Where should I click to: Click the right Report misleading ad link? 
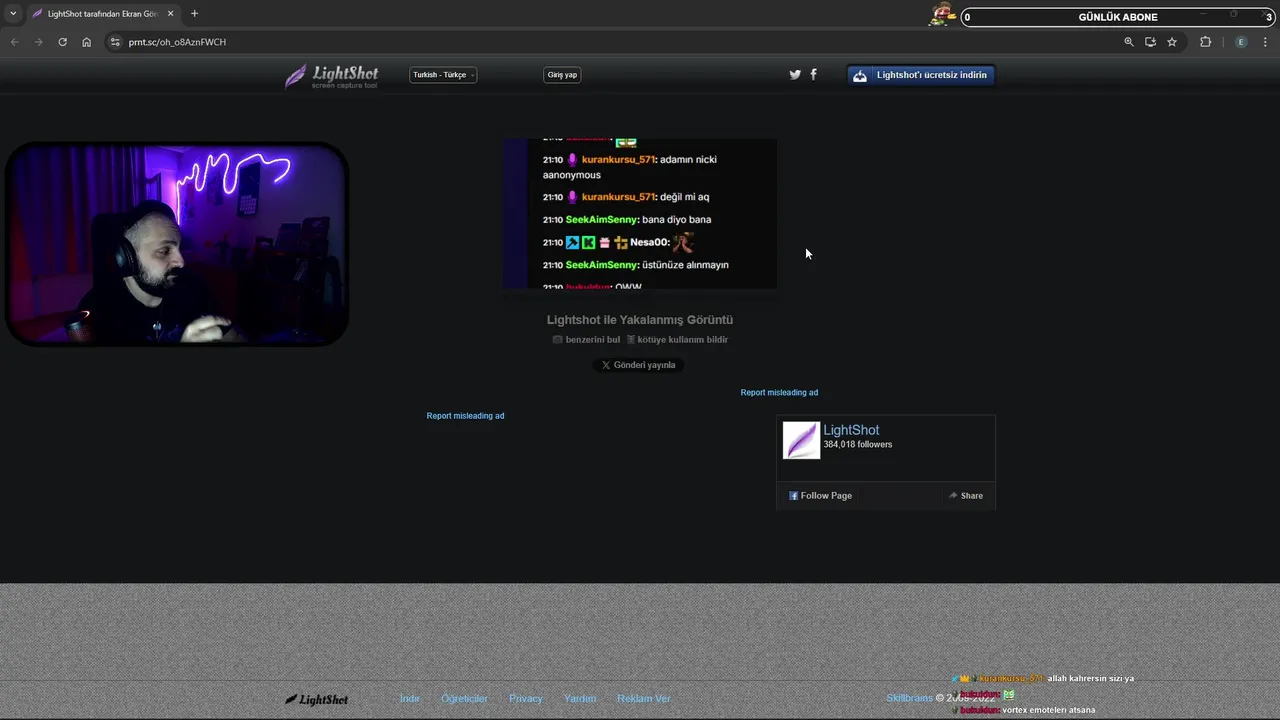coord(779,393)
